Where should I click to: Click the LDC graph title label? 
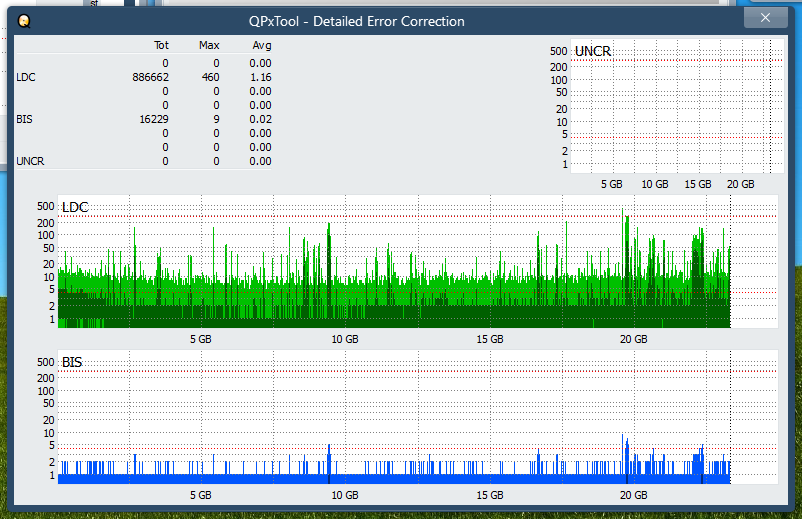[x=75, y=207]
